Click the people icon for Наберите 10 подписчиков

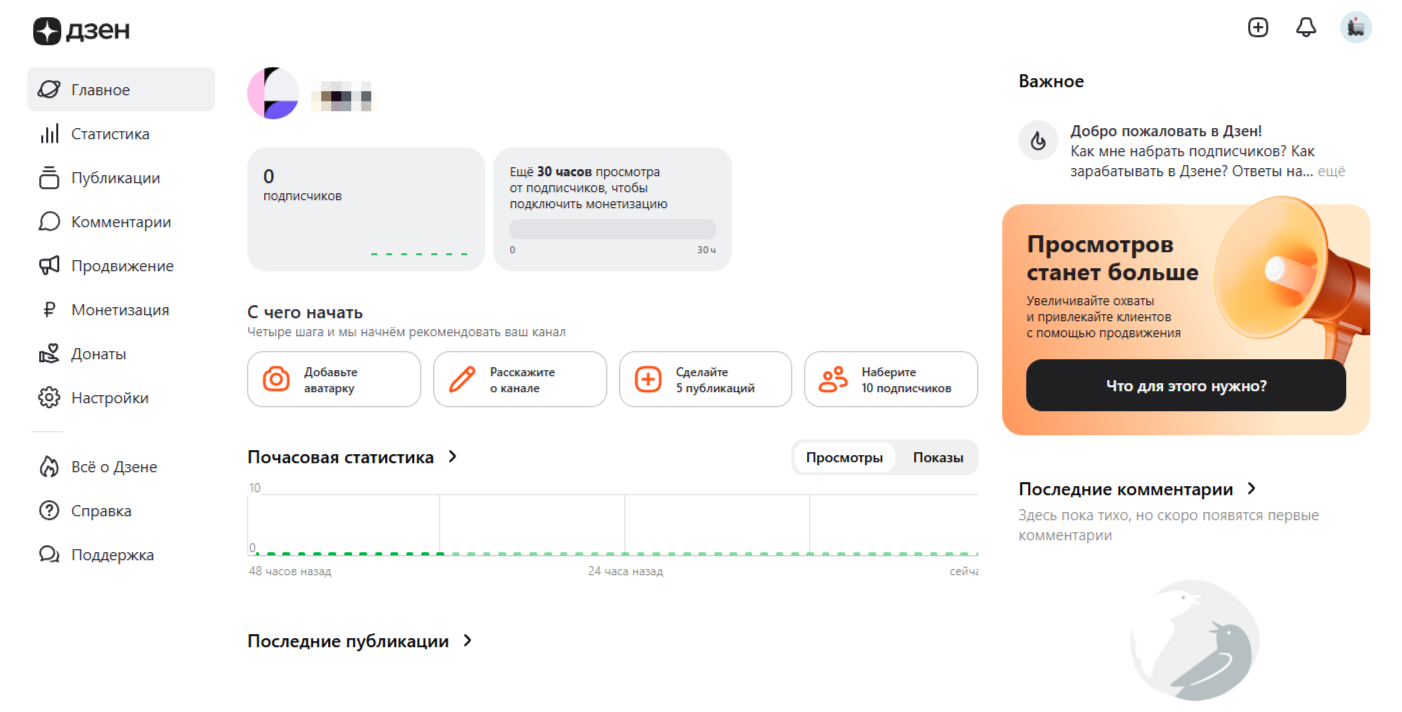point(833,379)
